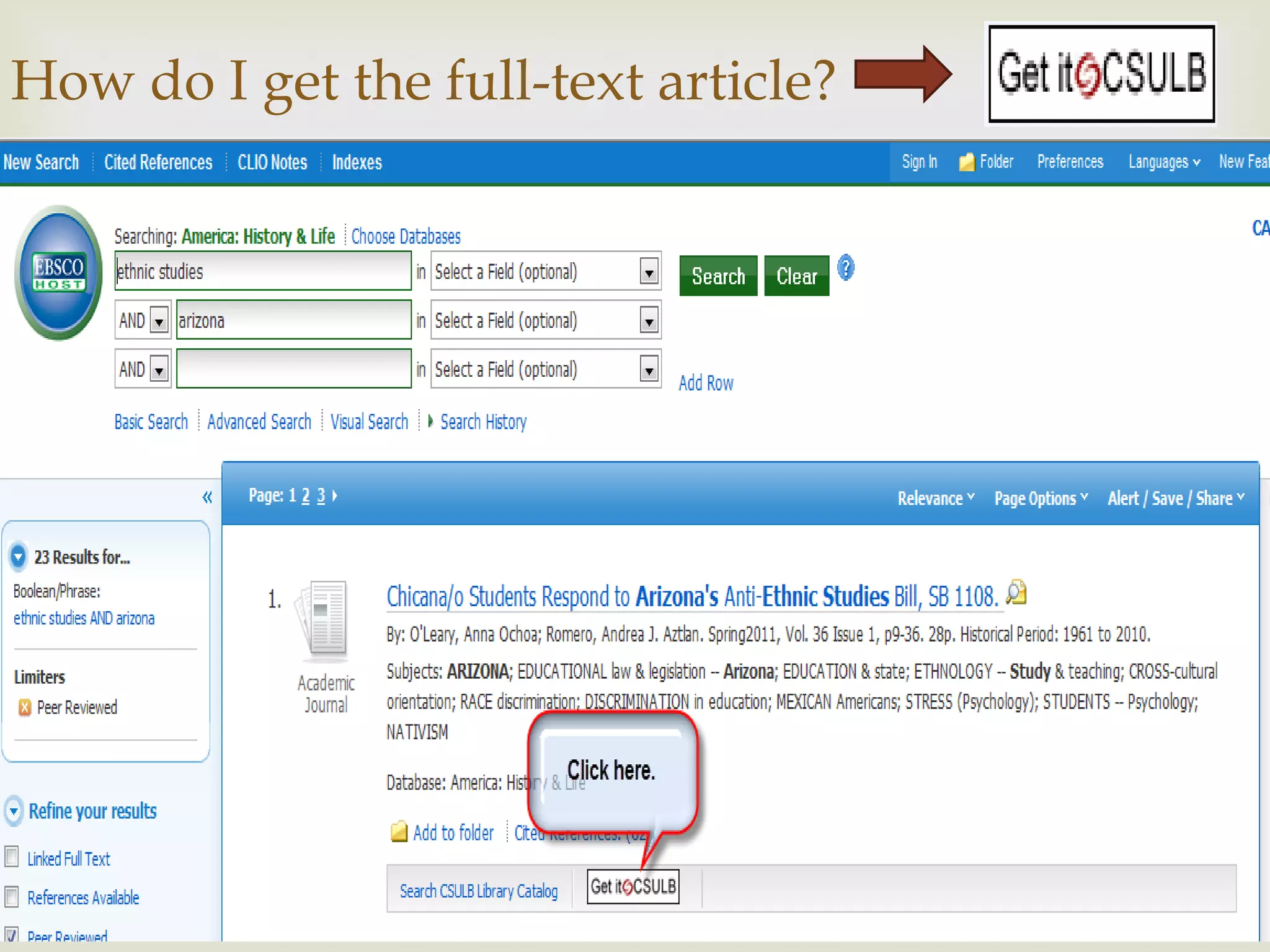Go to results page 3
This screenshot has height=952, width=1270.
click(x=321, y=496)
